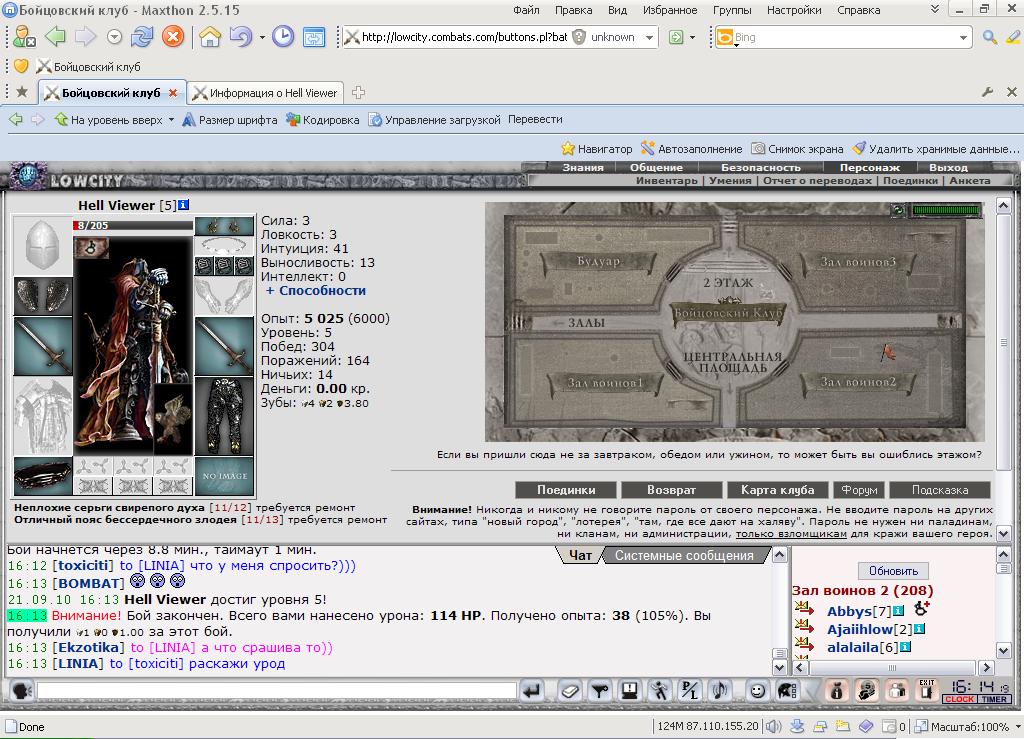Open the History clock icon
This screenshot has height=739, width=1024.
283,37
